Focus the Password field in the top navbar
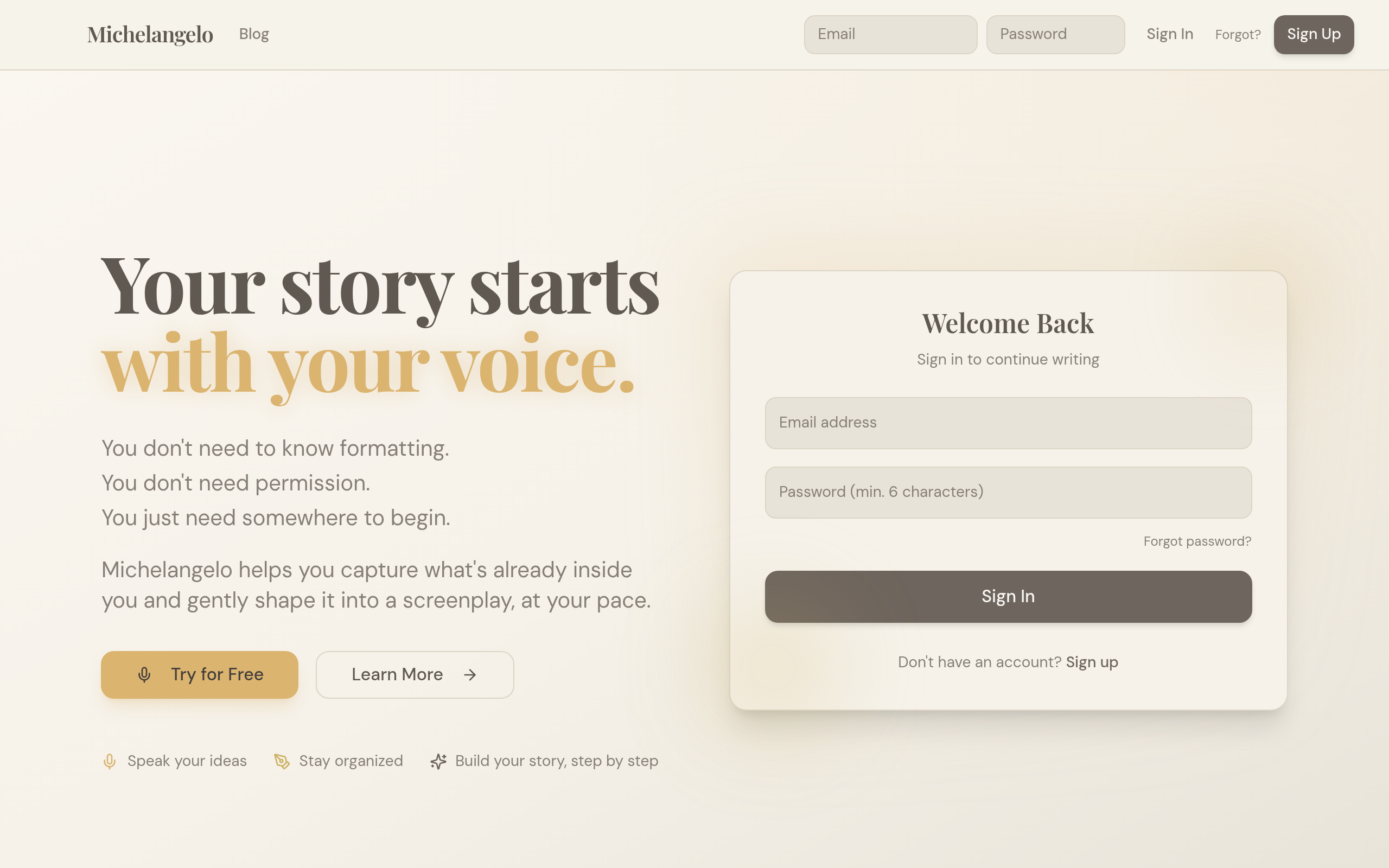Screen dimensions: 1389x868 click(x=1055, y=34)
